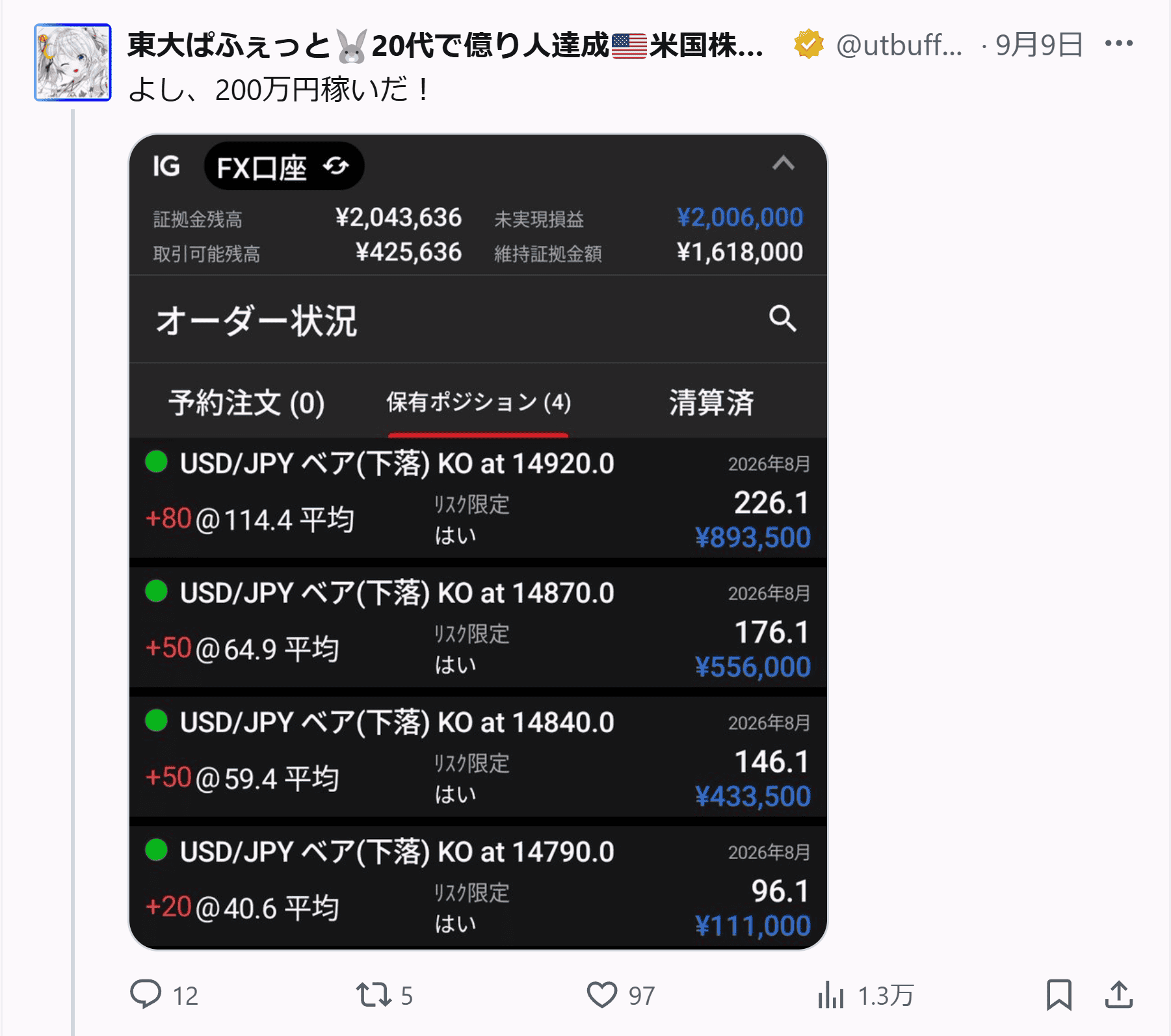This screenshot has height=1036, width=1171.
Task: Select the position with KO at 14790.0
Action: click(x=478, y=886)
